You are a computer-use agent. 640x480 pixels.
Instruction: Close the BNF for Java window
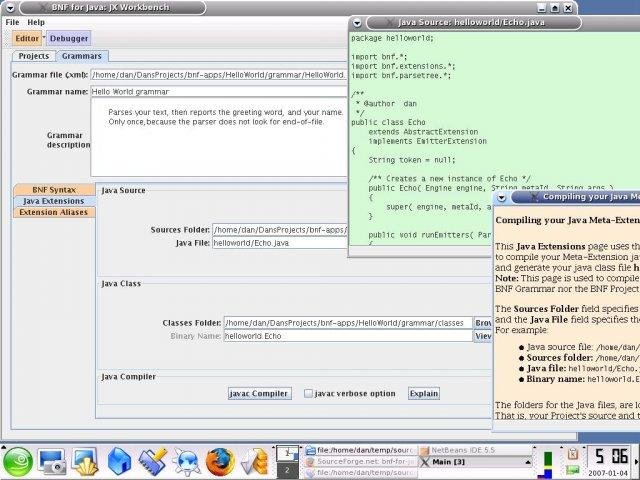click(x=568, y=8)
